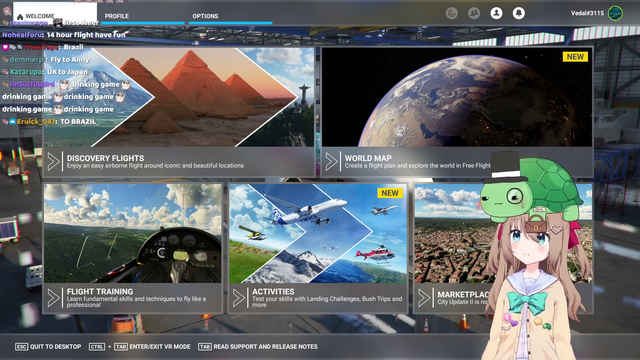
Task: Click the Activities description text
Action: (x=327, y=302)
